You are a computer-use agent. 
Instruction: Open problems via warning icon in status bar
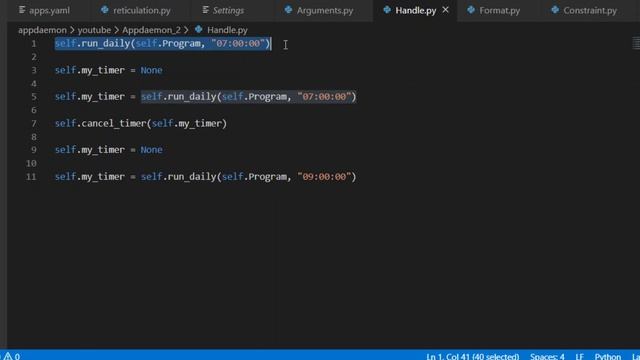point(11,356)
